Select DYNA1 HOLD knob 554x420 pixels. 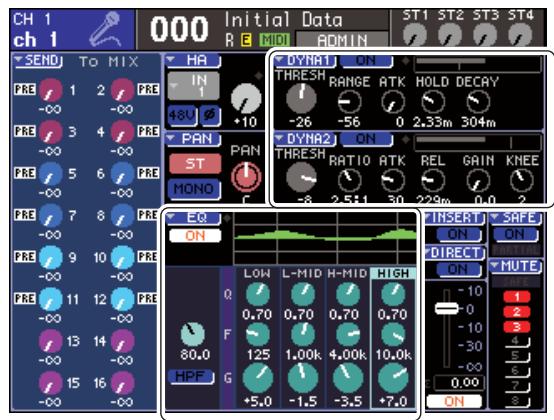(x=433, y=101)
